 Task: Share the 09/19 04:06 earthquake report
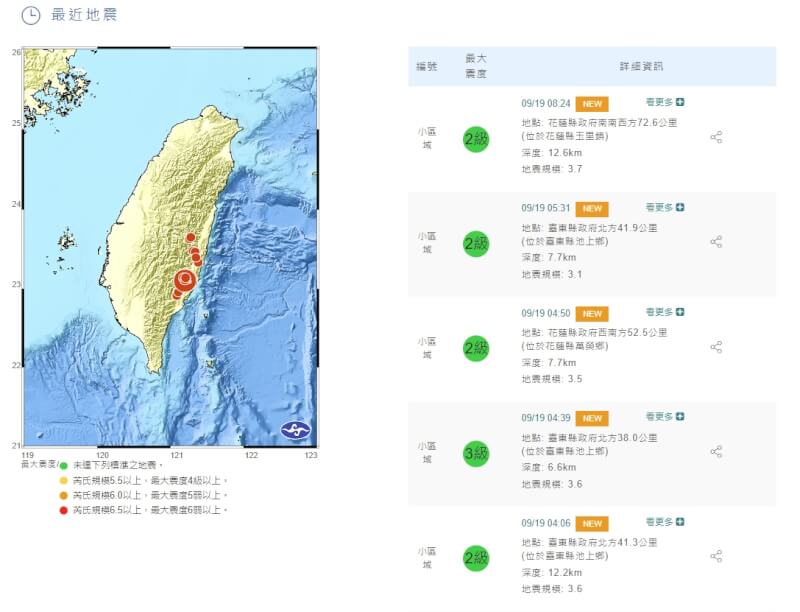(716, 556)
